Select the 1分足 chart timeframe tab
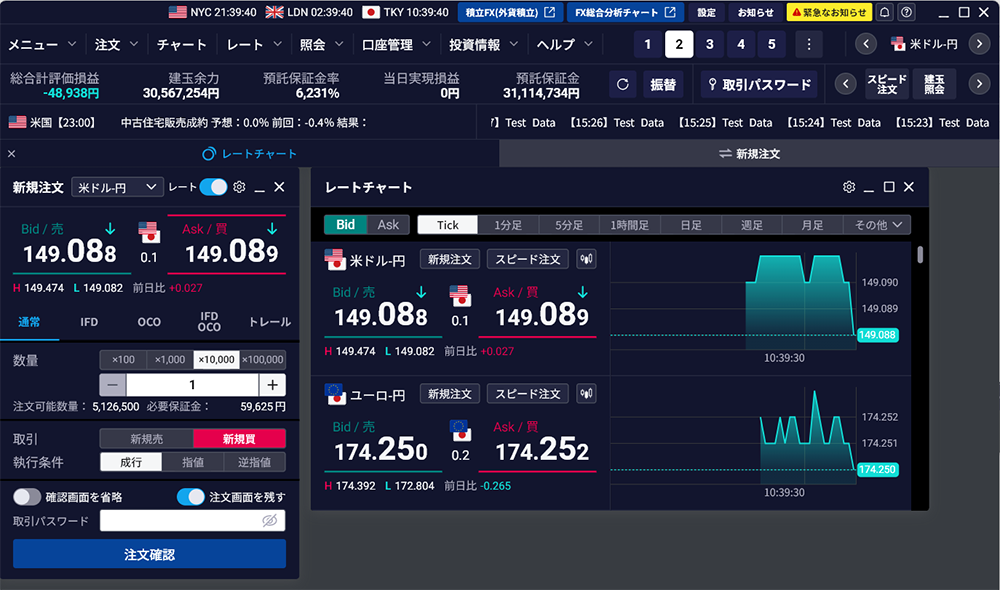Screen dimensions: 1000x590 coord(509,225)
